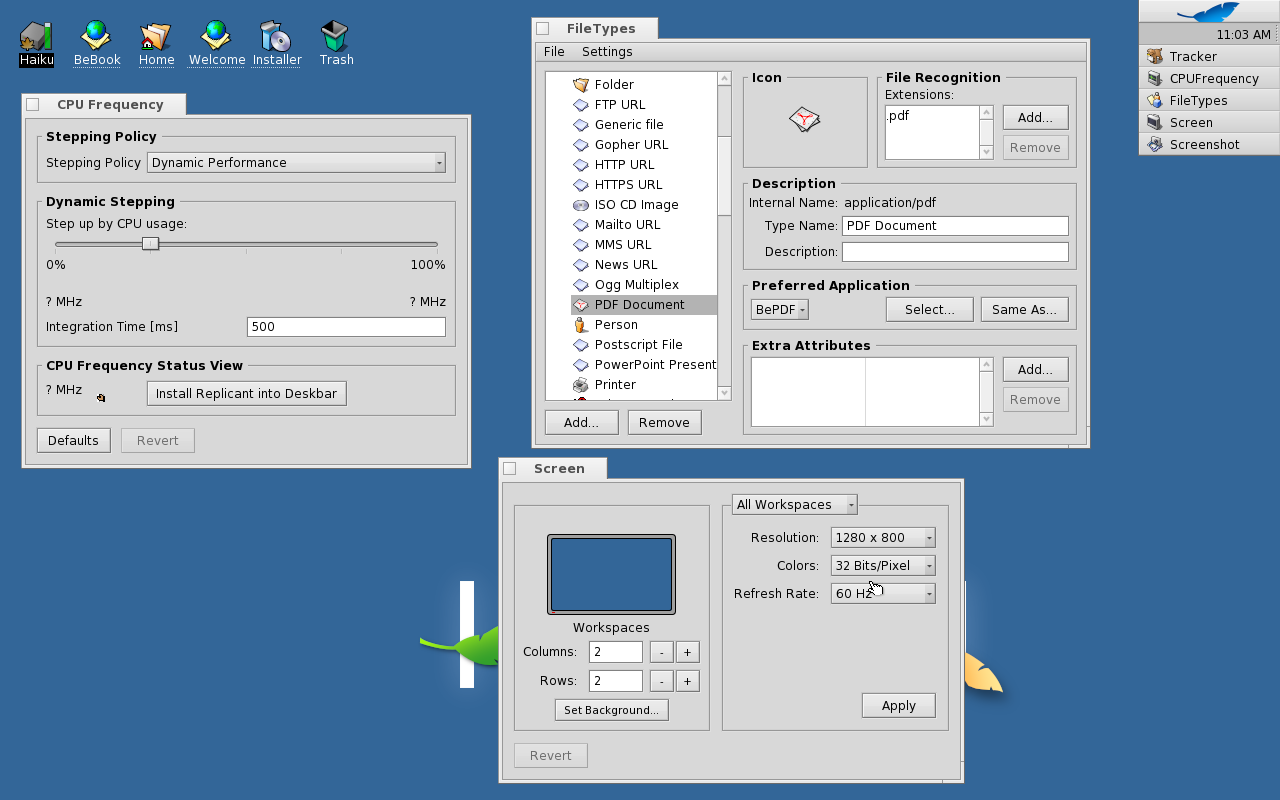Click Remove button below file types list

(x=664, y=423)
